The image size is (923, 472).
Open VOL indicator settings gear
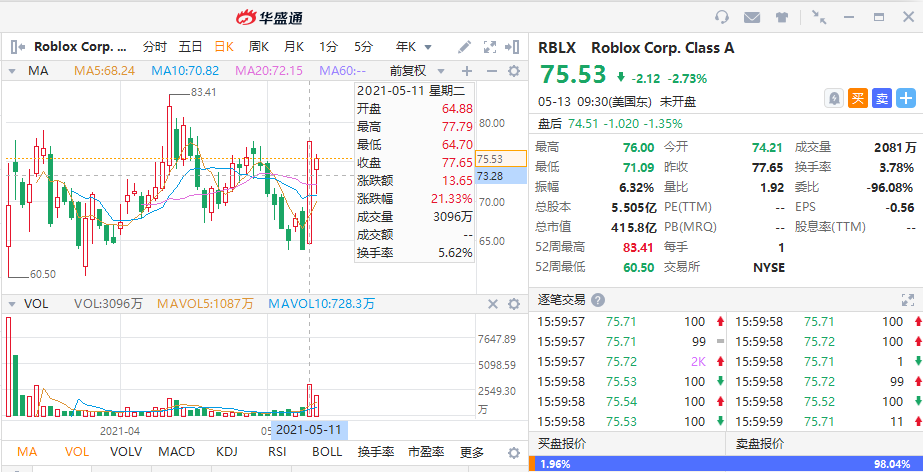514,304
